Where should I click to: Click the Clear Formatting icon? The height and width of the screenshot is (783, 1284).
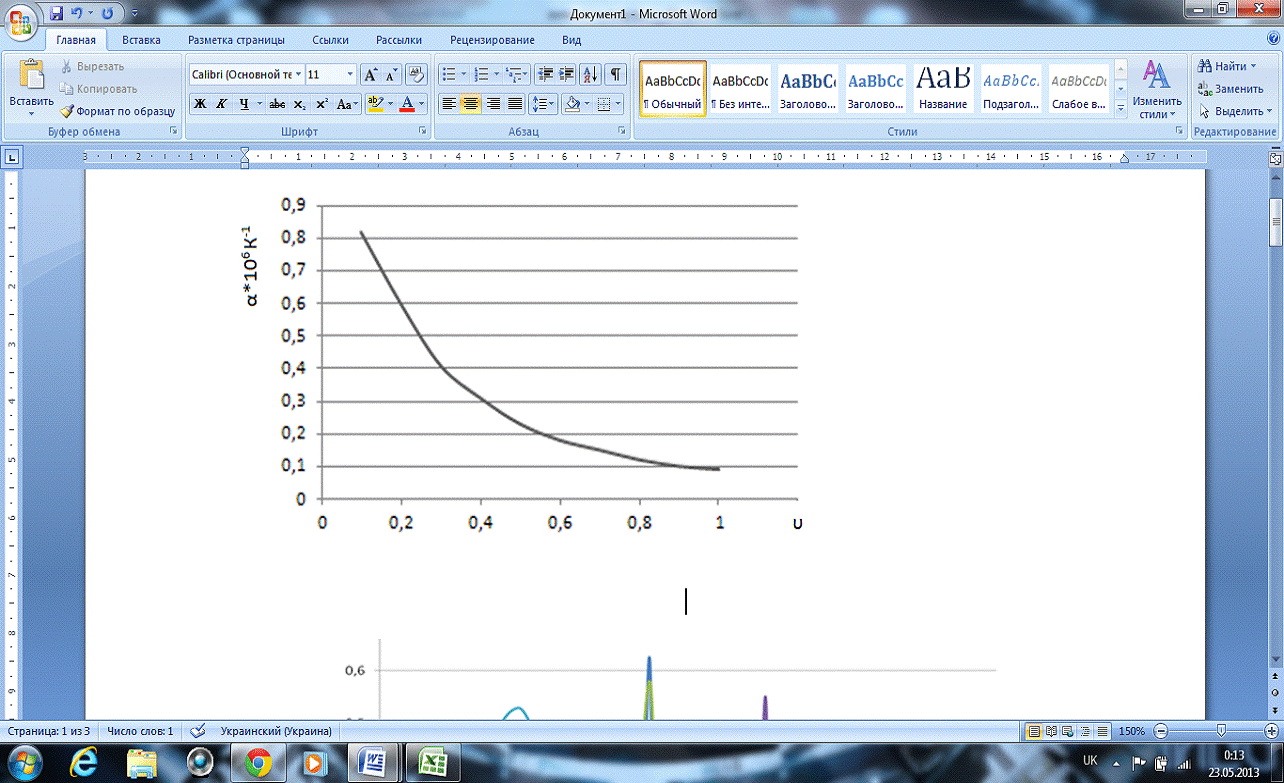point(417,75)
